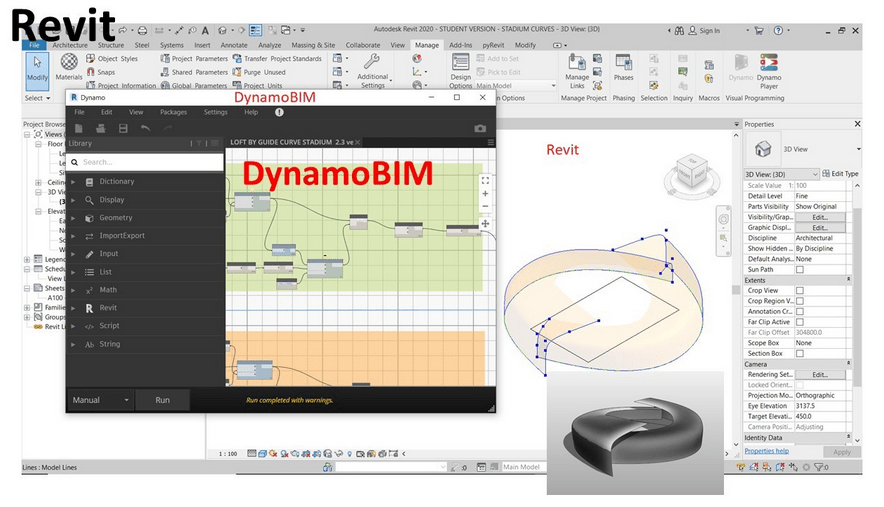Click the Dynamo zoom-to-fit icon
Image resolution: width=884 pixels, height=507 pixels.
(485, 181)
